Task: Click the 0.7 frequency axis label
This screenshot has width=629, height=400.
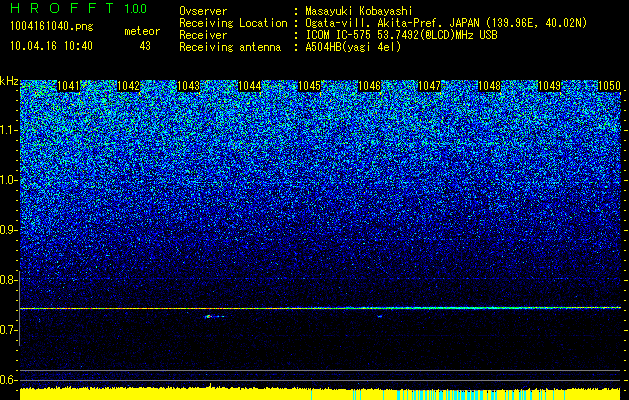Action: coord(8,330)
